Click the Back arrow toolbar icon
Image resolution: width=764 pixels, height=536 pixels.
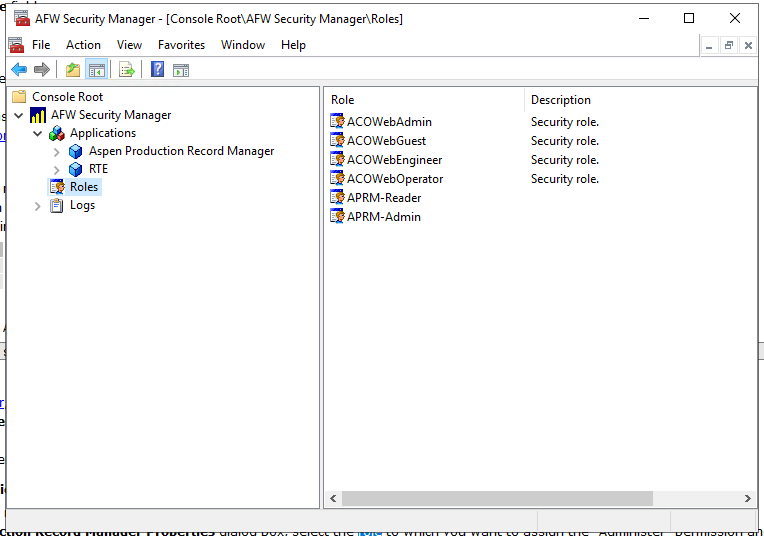pos(19,69)
